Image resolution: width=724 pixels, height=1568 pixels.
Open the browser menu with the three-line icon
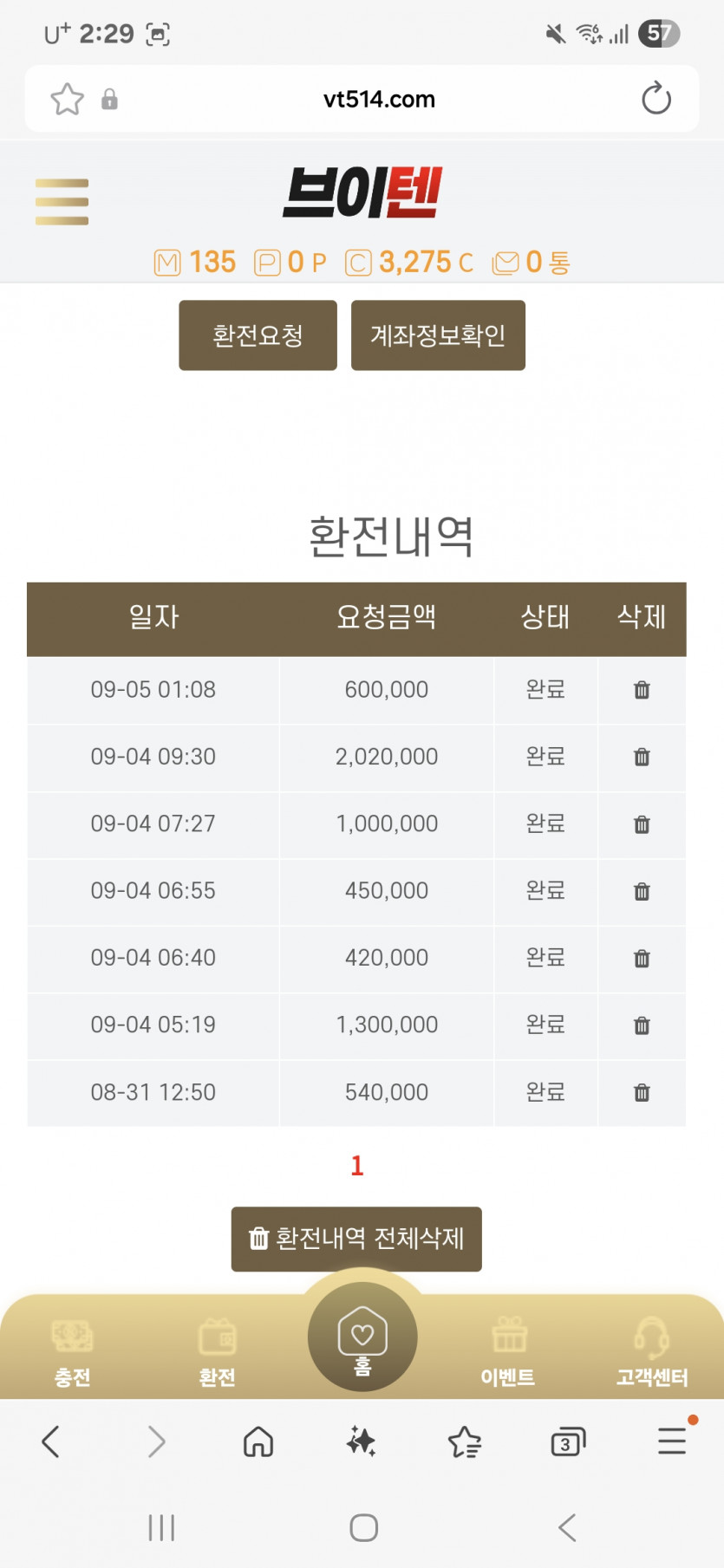[672, 1441]
